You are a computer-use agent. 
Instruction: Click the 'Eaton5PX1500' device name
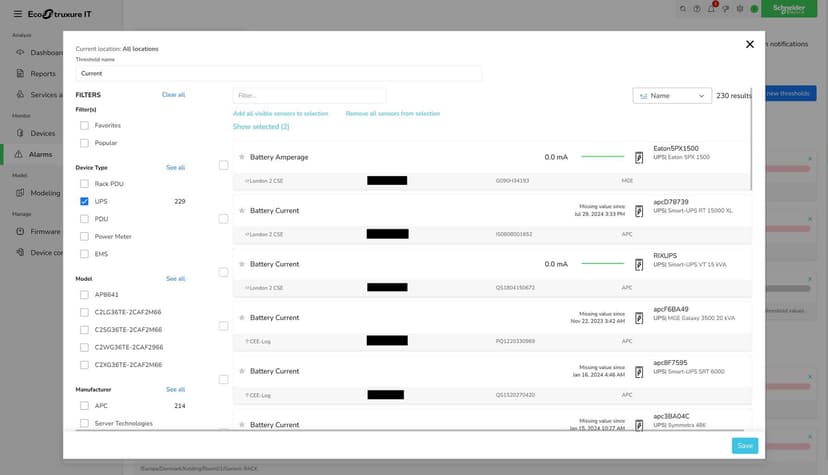[676, 148]
